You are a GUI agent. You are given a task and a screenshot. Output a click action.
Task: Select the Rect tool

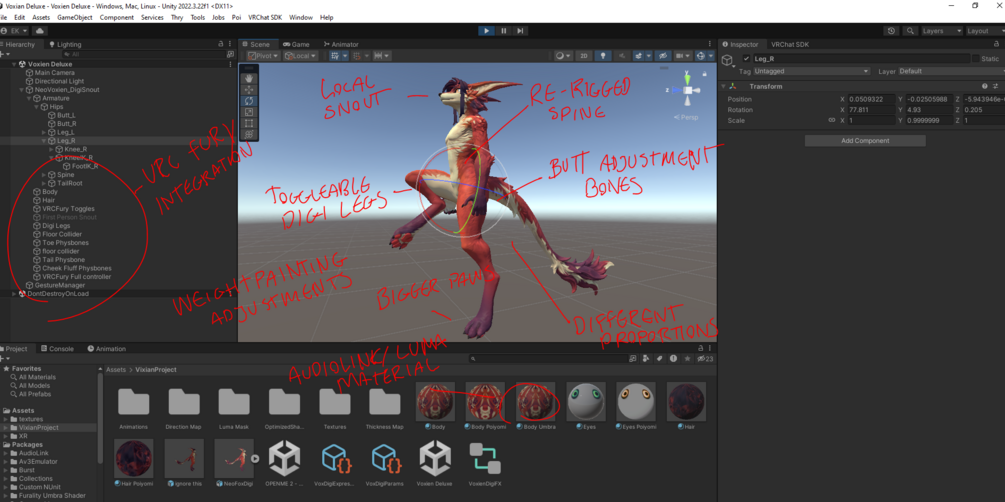249,123
